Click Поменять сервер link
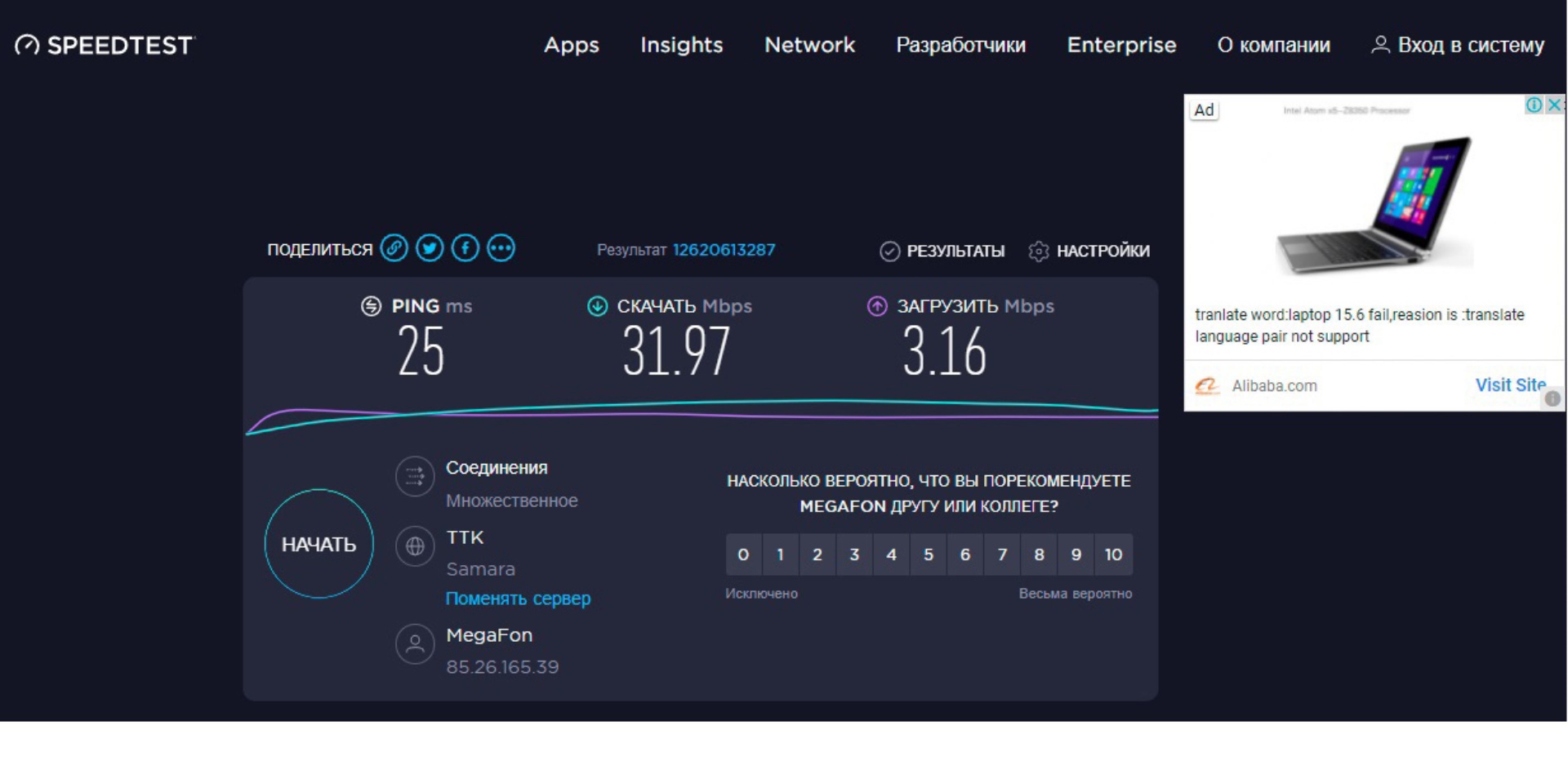Viewport: 1568px width, 766px height. pyautogui.click(x=518, y=599)
